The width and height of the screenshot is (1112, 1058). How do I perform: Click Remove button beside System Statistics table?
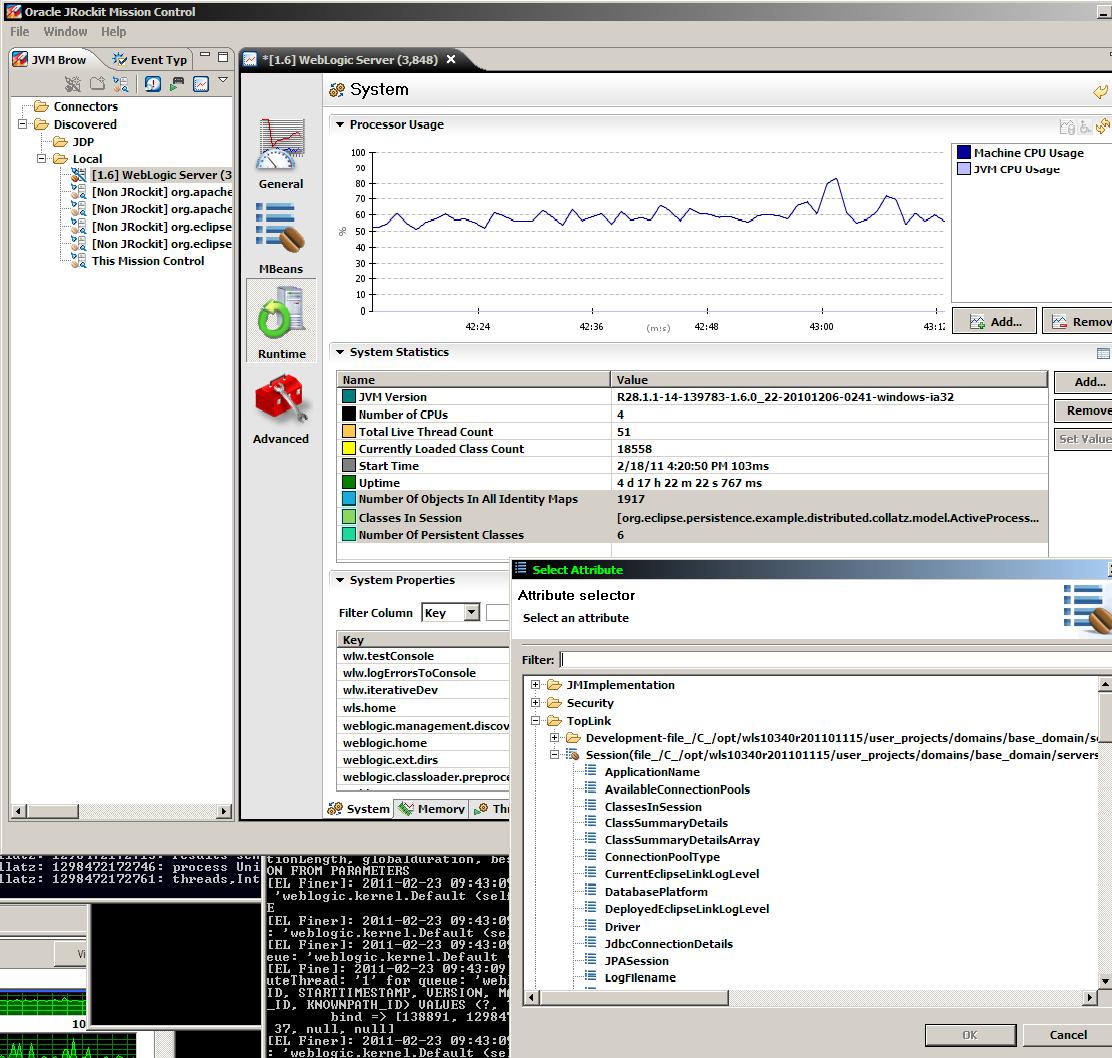[x=1083, y=411]
